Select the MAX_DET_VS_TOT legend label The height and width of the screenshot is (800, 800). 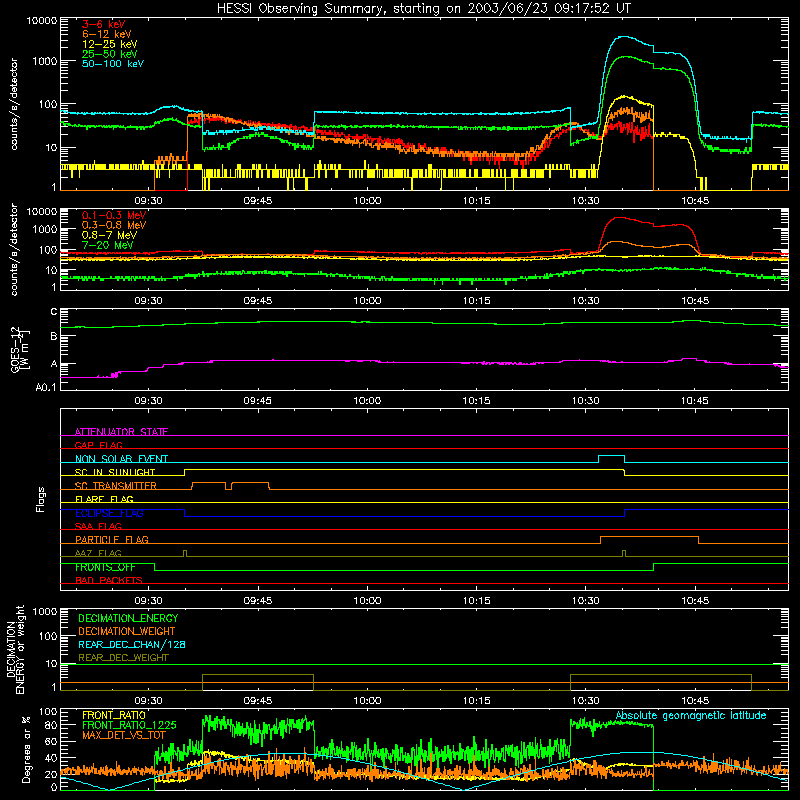[124, 735]
